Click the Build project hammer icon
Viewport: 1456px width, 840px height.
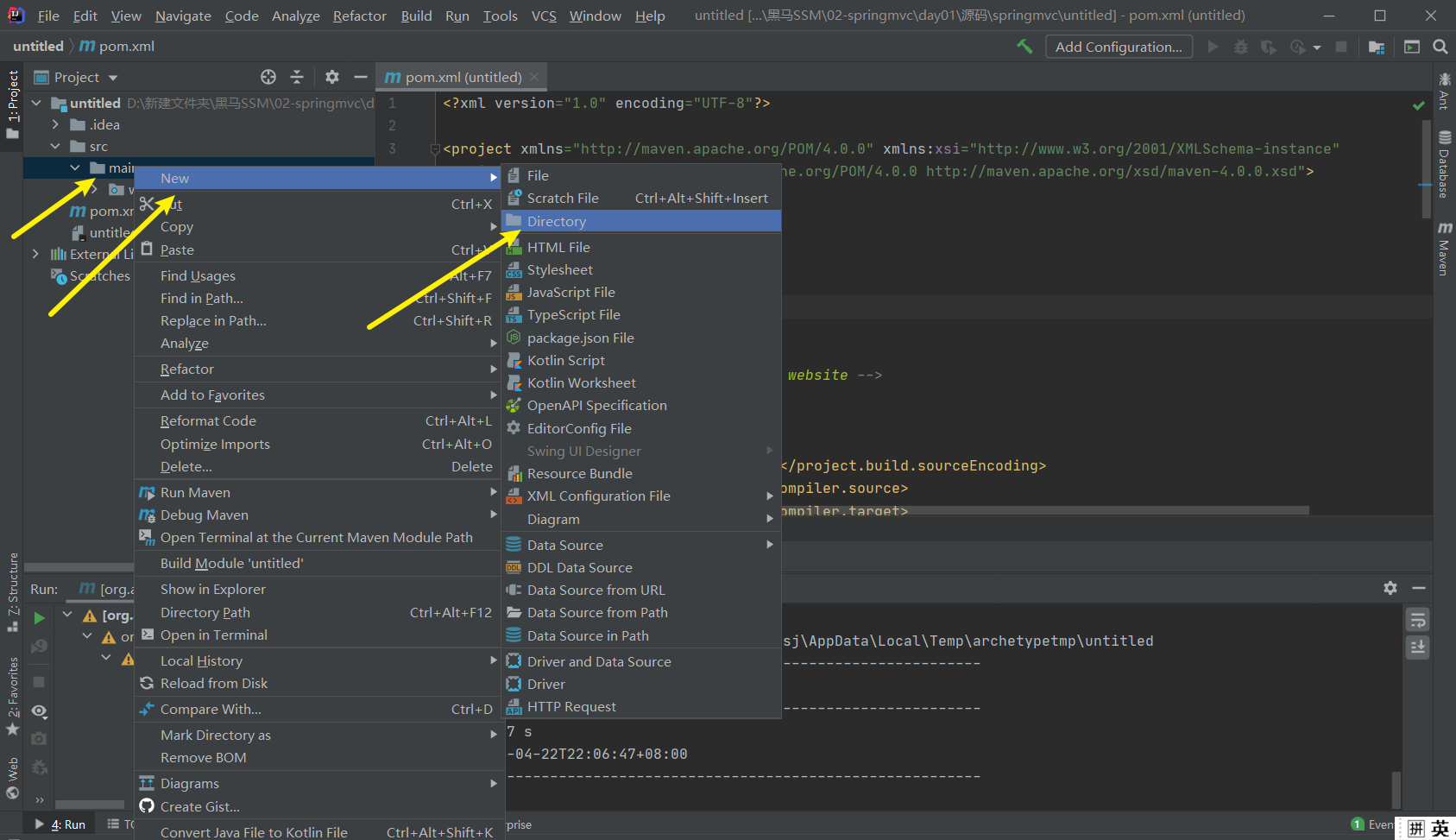[x=1024, y=47]
